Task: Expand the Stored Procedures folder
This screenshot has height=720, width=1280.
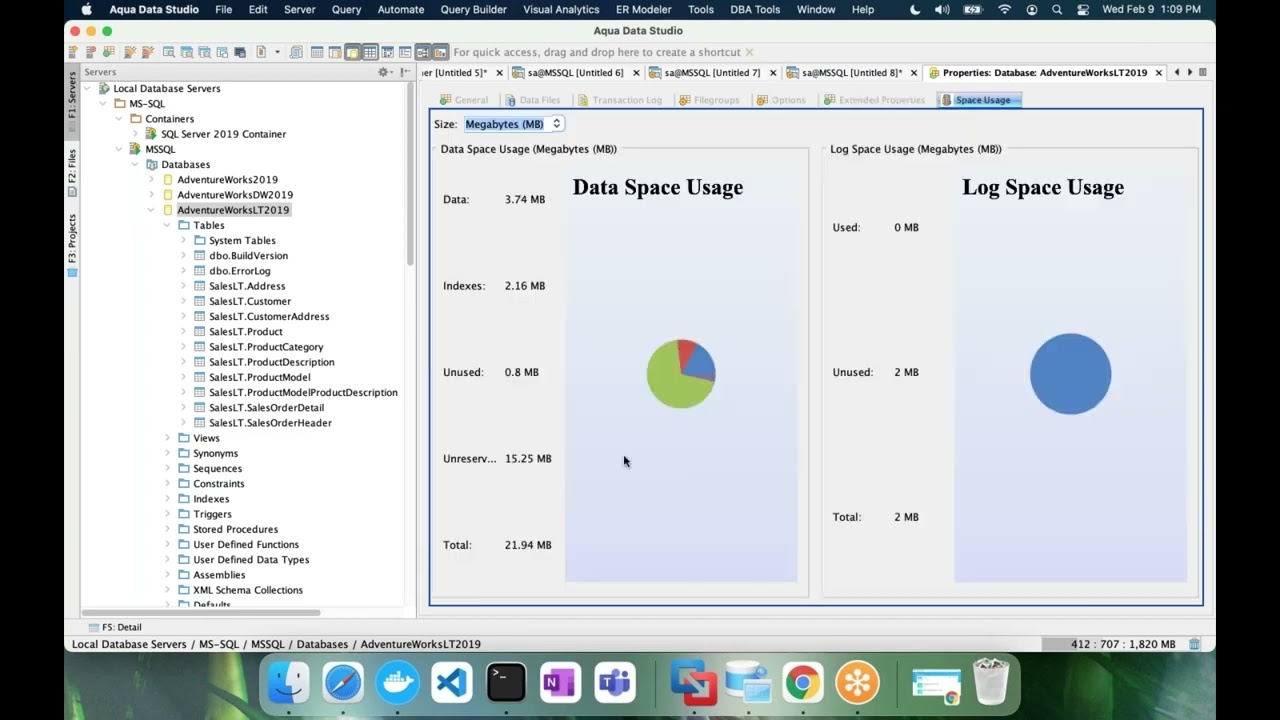Action: tap(167, 529)
